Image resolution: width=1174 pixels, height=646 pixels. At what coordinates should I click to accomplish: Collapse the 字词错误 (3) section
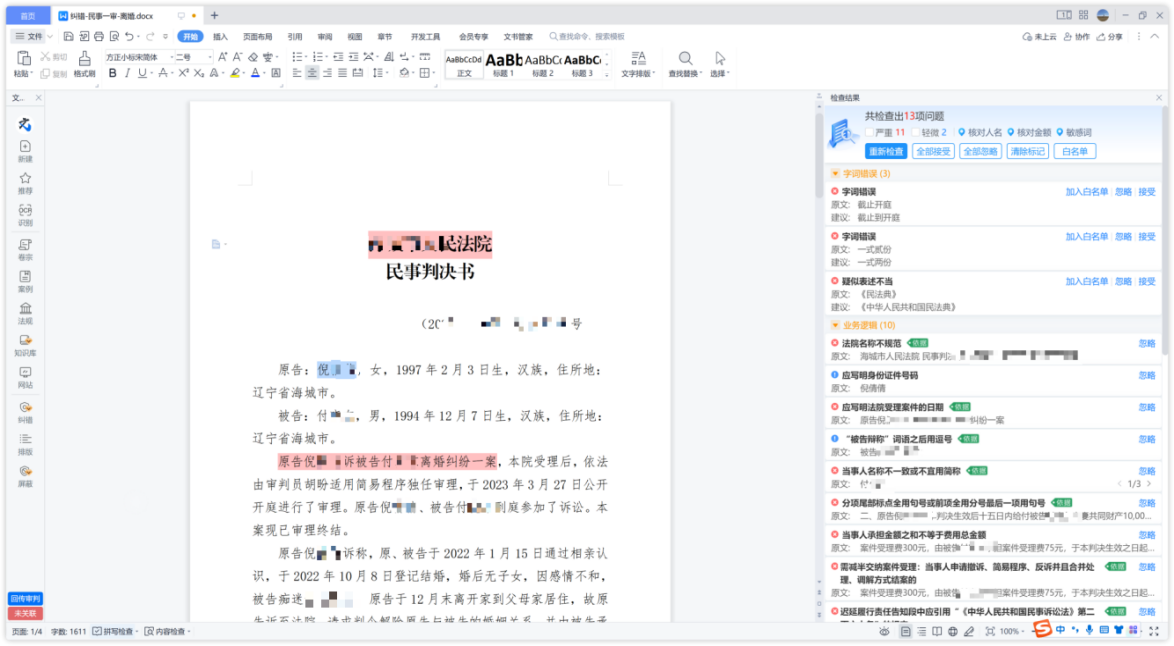(x=835, y=174)
